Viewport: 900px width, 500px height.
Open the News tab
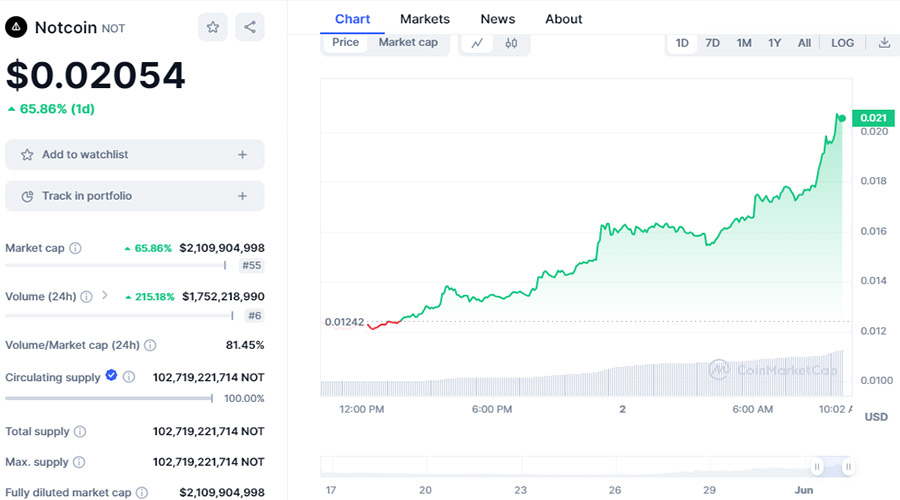point(498,19)
